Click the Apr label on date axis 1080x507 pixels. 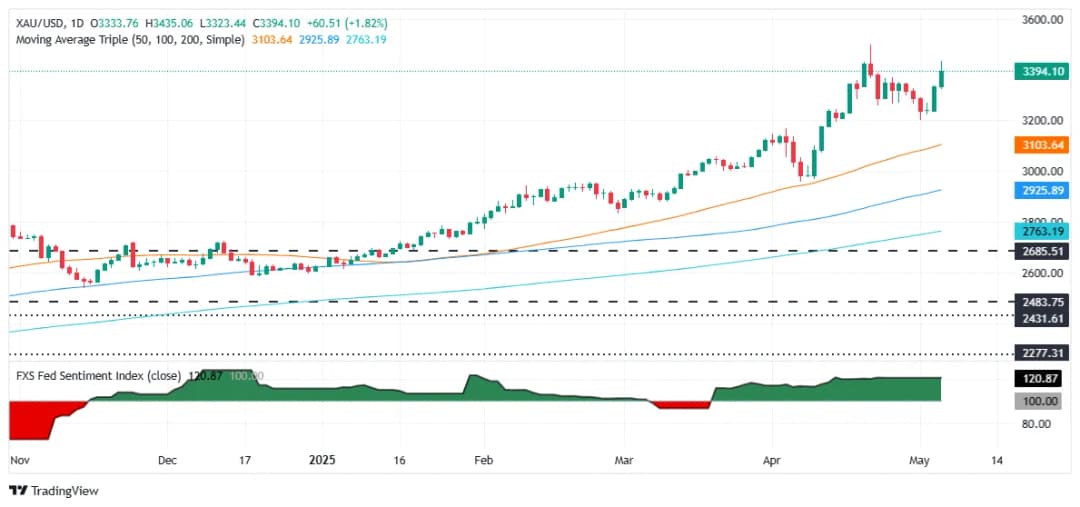[771, 461]
